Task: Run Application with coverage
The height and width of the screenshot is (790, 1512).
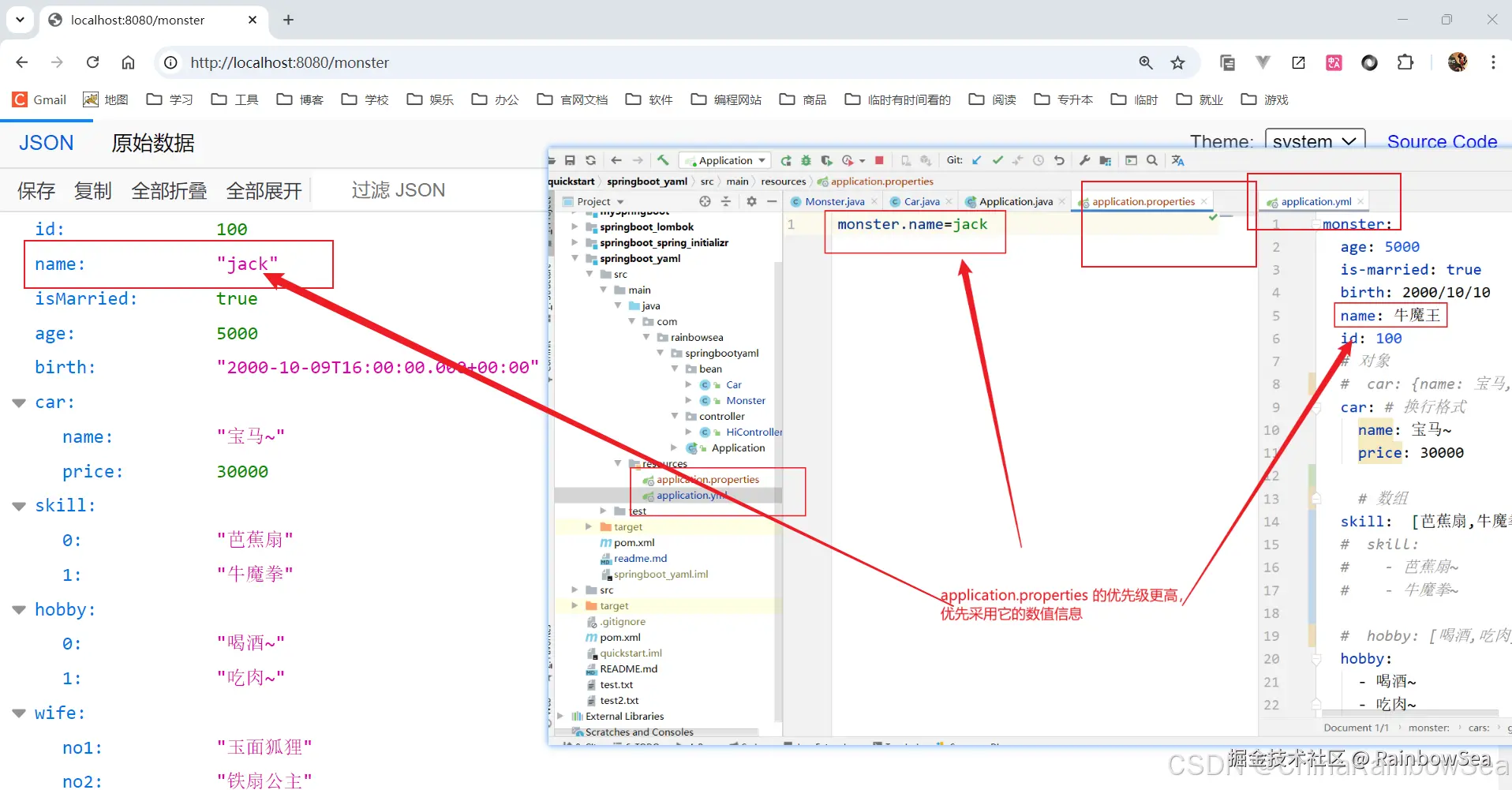Action: coord(826,160)
